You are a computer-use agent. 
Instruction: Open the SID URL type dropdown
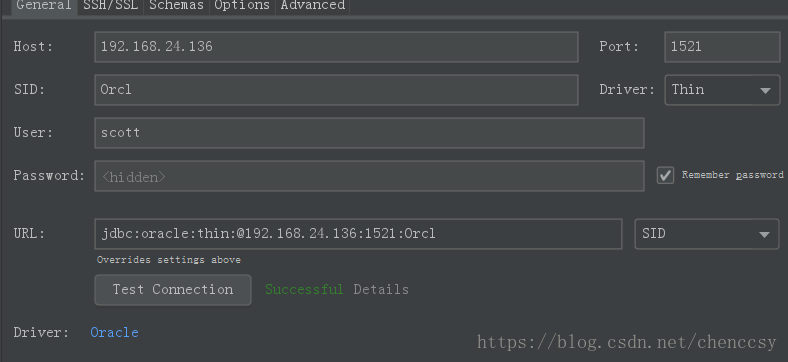[707, 234]
